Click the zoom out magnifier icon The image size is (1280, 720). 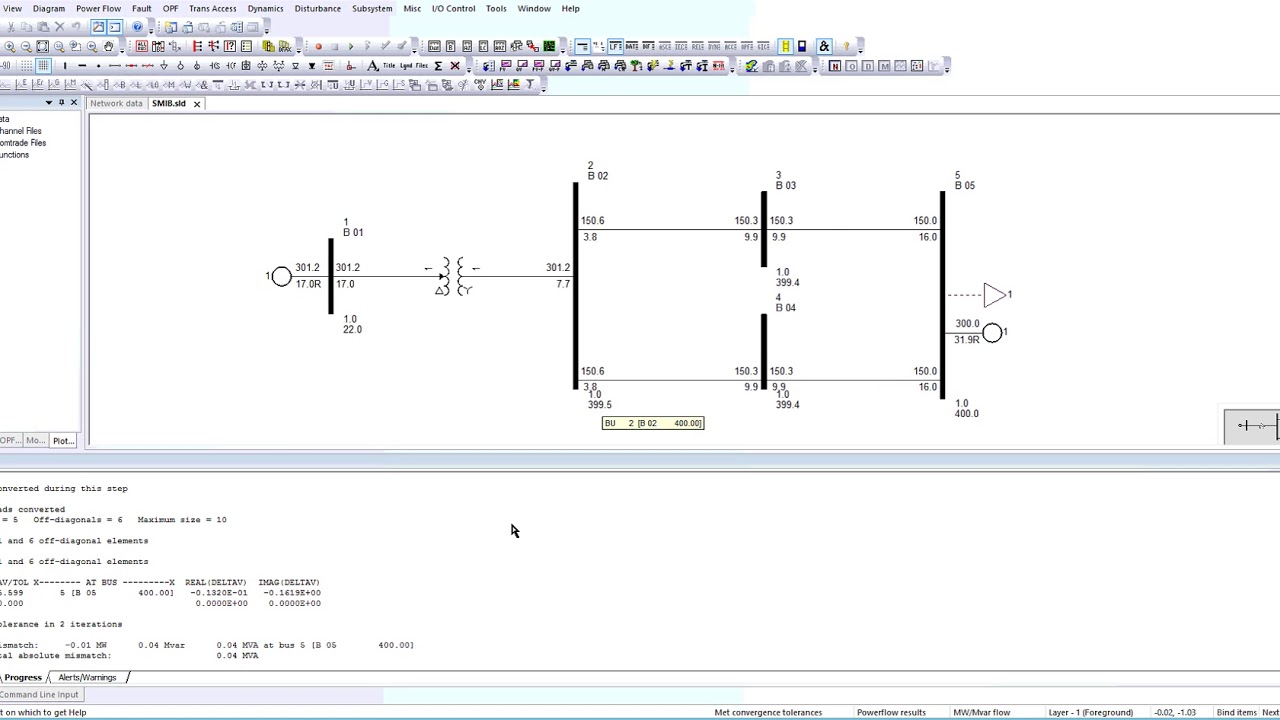tap(25, 46)
